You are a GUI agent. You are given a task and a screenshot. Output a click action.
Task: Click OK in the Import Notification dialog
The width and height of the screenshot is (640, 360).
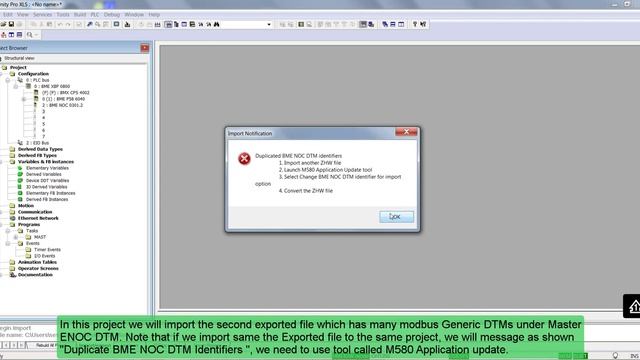pyautogui.click(x=396, y=216)
